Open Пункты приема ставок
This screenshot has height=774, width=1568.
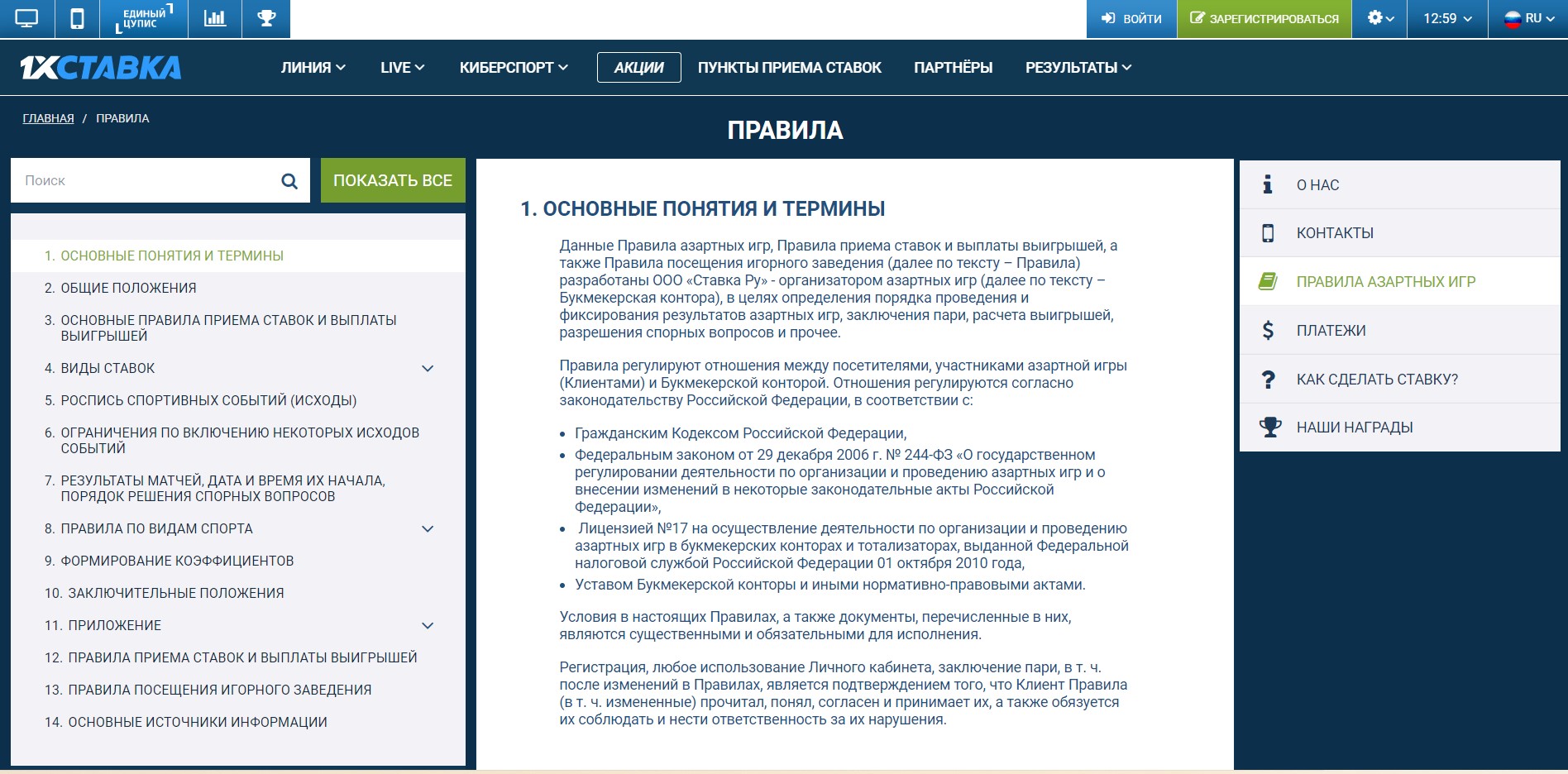point(789,68)
